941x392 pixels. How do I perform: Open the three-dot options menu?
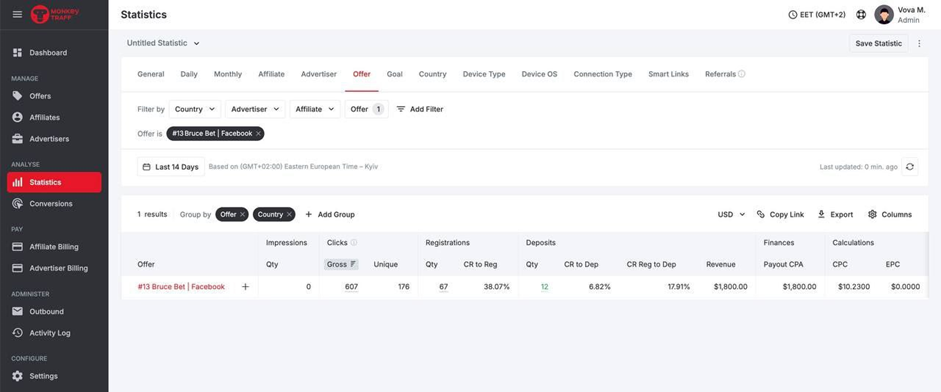click(919, 43)
